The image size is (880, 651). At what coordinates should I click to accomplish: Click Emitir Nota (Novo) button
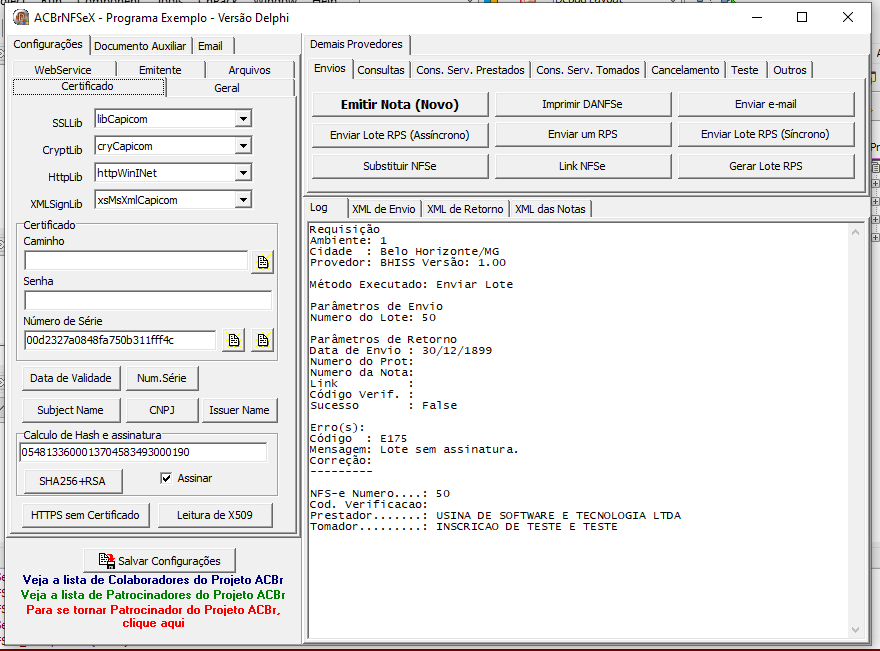[400, 104]
